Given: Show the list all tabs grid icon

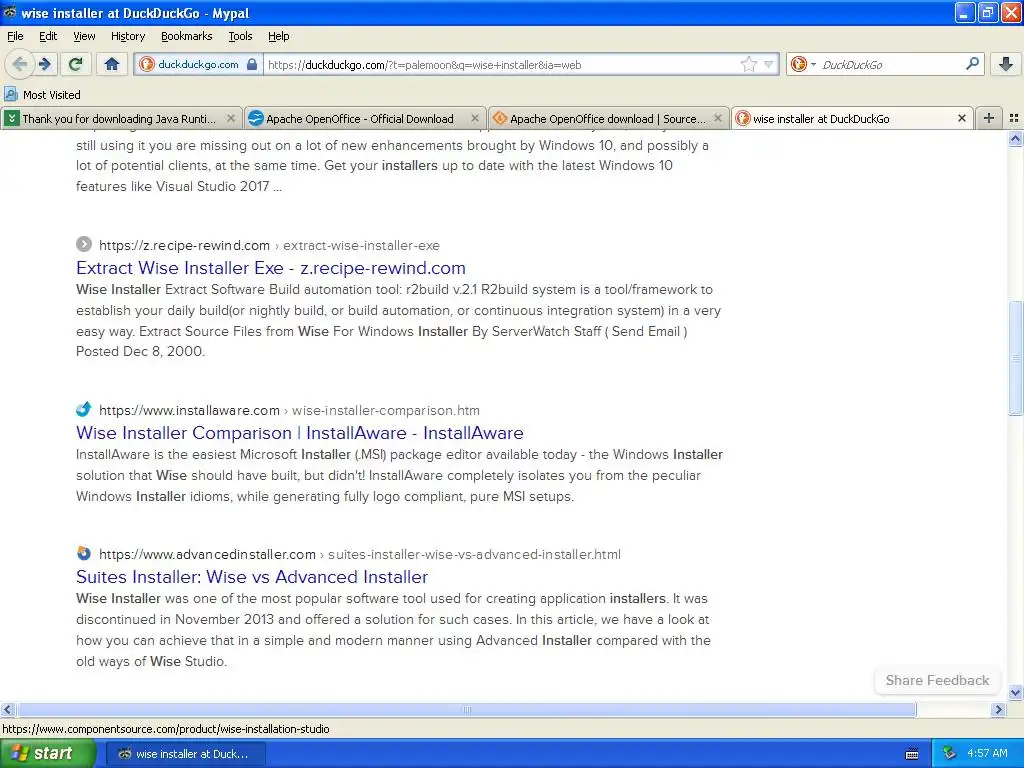Looking at the screenshot, I should coord(1014,118).
